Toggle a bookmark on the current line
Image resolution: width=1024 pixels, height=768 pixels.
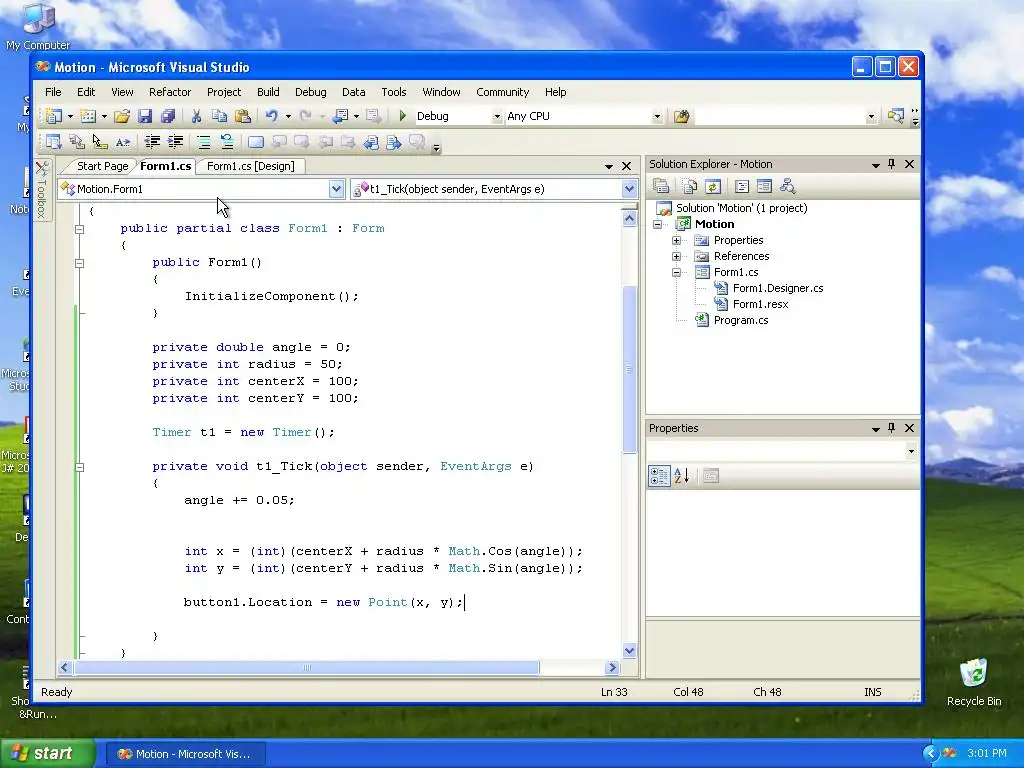(x=256, y=142)
